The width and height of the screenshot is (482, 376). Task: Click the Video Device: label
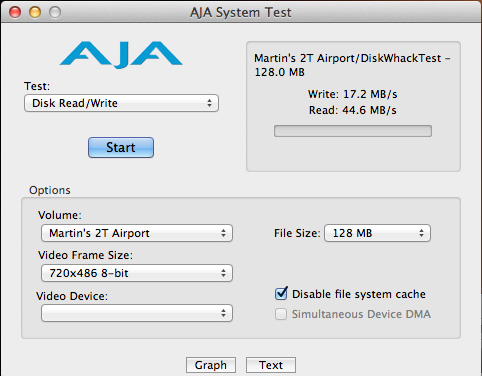click(72, 296)
